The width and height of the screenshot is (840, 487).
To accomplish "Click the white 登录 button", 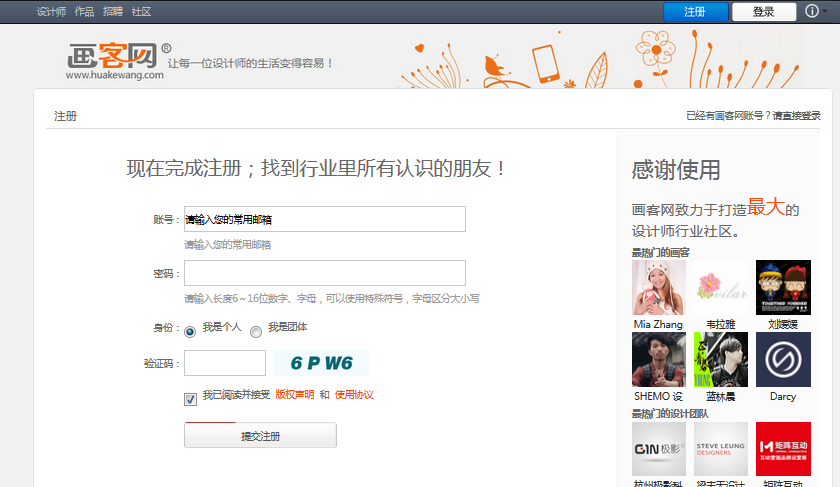I will click(764, 12).
